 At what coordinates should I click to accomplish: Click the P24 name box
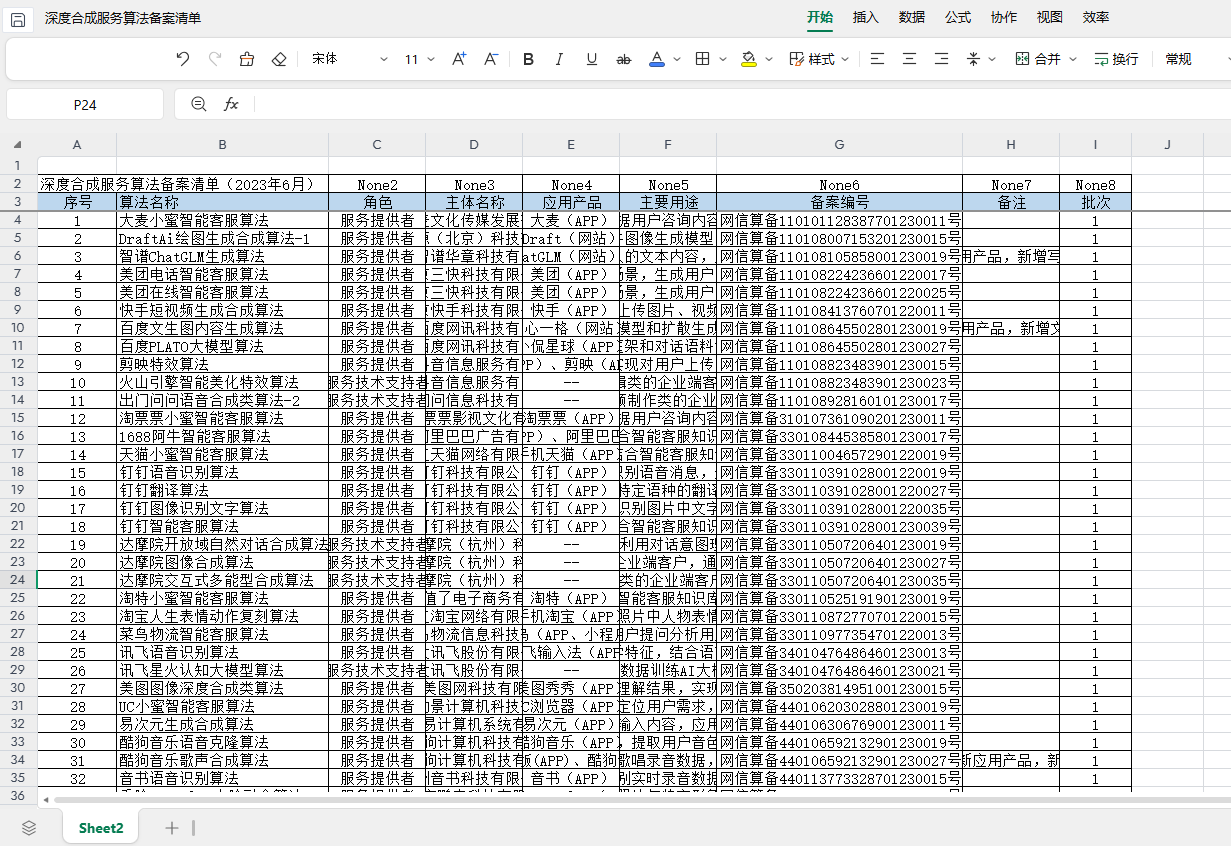tap(85, 104)
